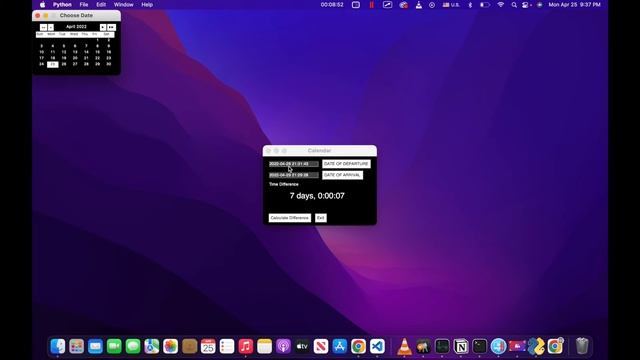Click the DATE OF DEPARTURE button
Screen dimensions: 640x360
point(346,164)
